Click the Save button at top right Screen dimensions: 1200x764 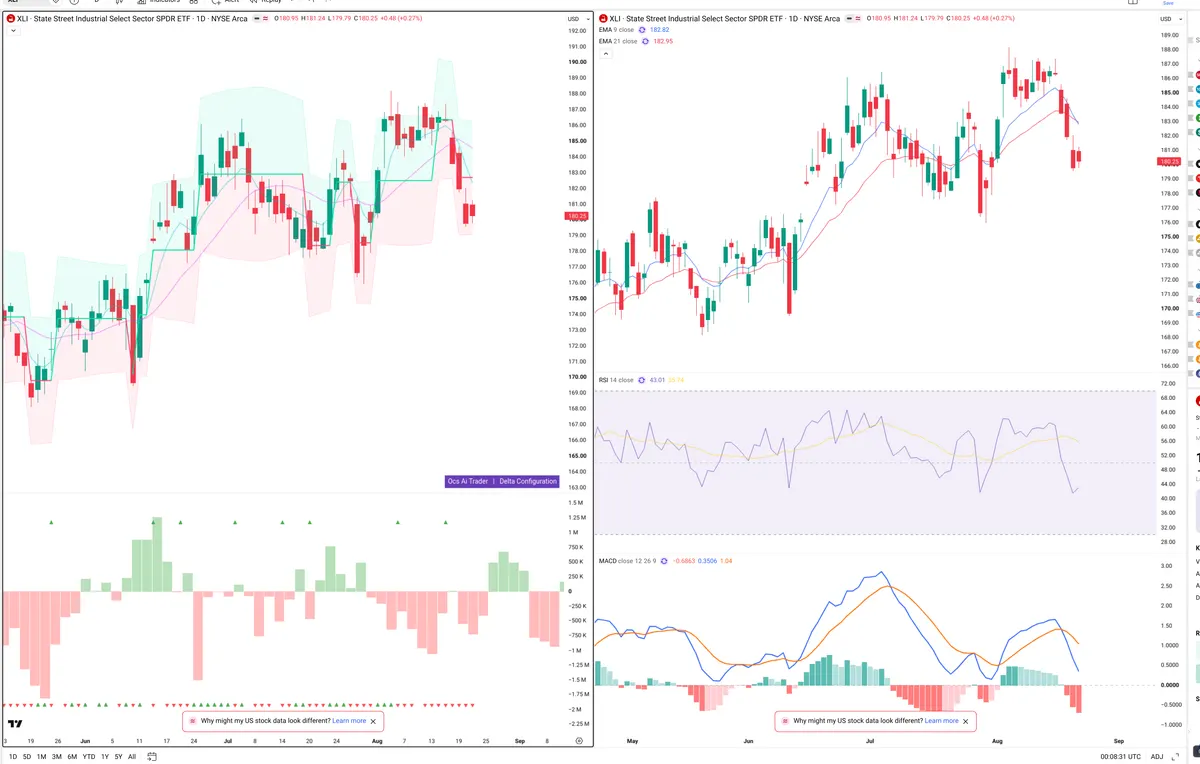[1167, 3]
